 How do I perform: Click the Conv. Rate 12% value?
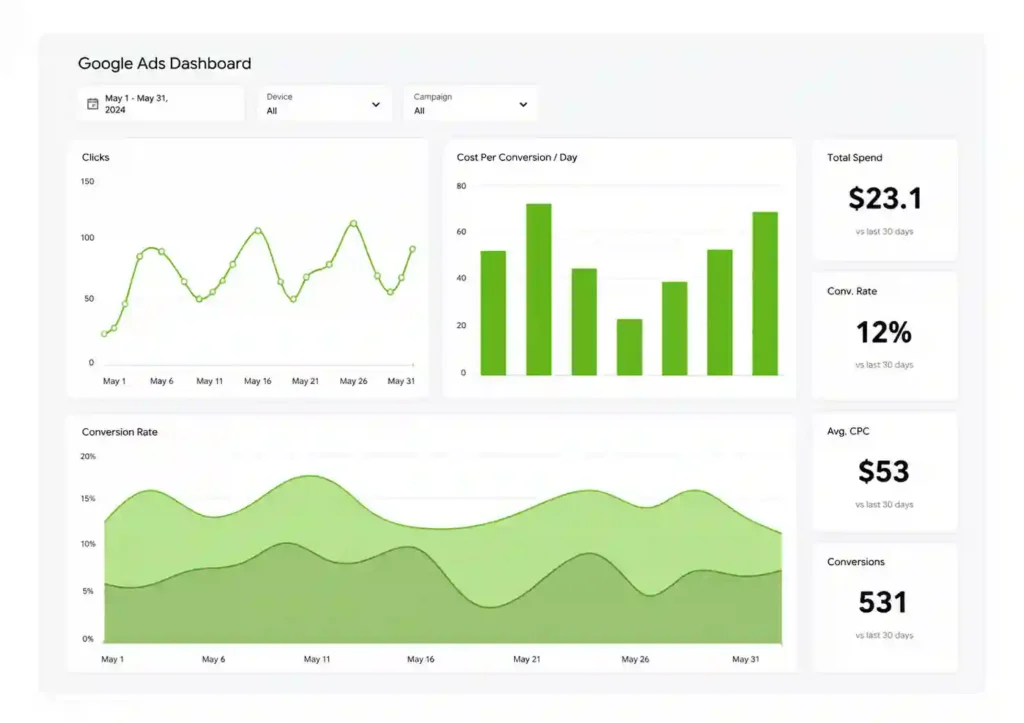[x=884, y=332]
